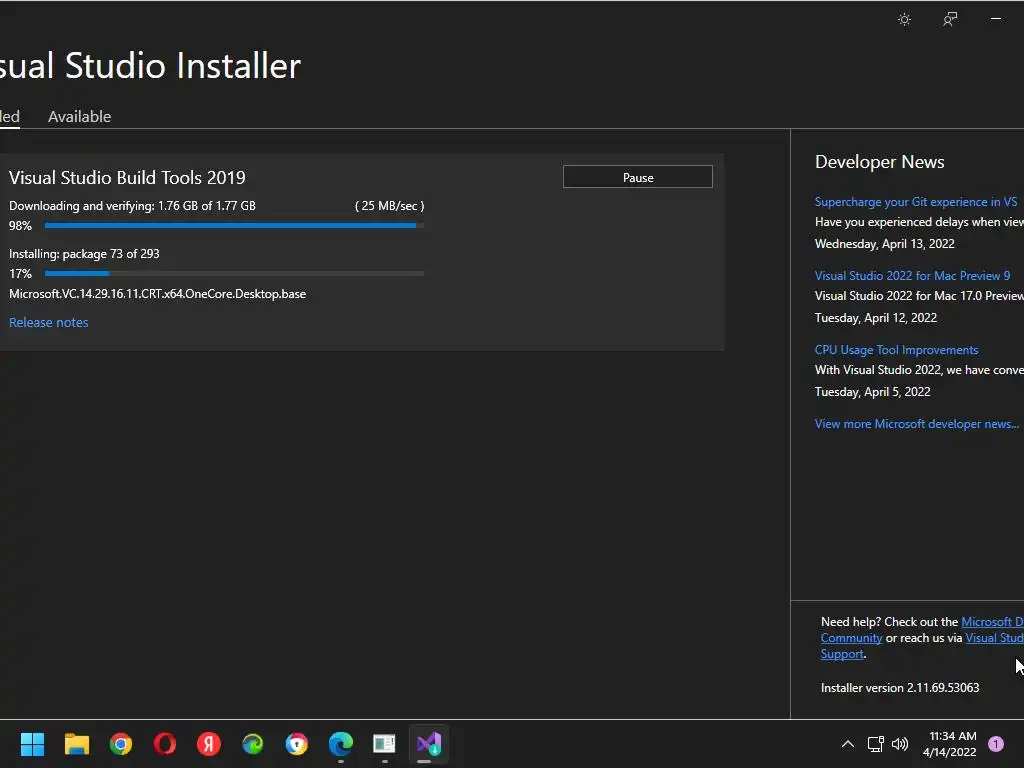This screenshot has width=1024, height=768.
Task: Select 'Installer version 2.11.69.53063' text
Action: 900,688
